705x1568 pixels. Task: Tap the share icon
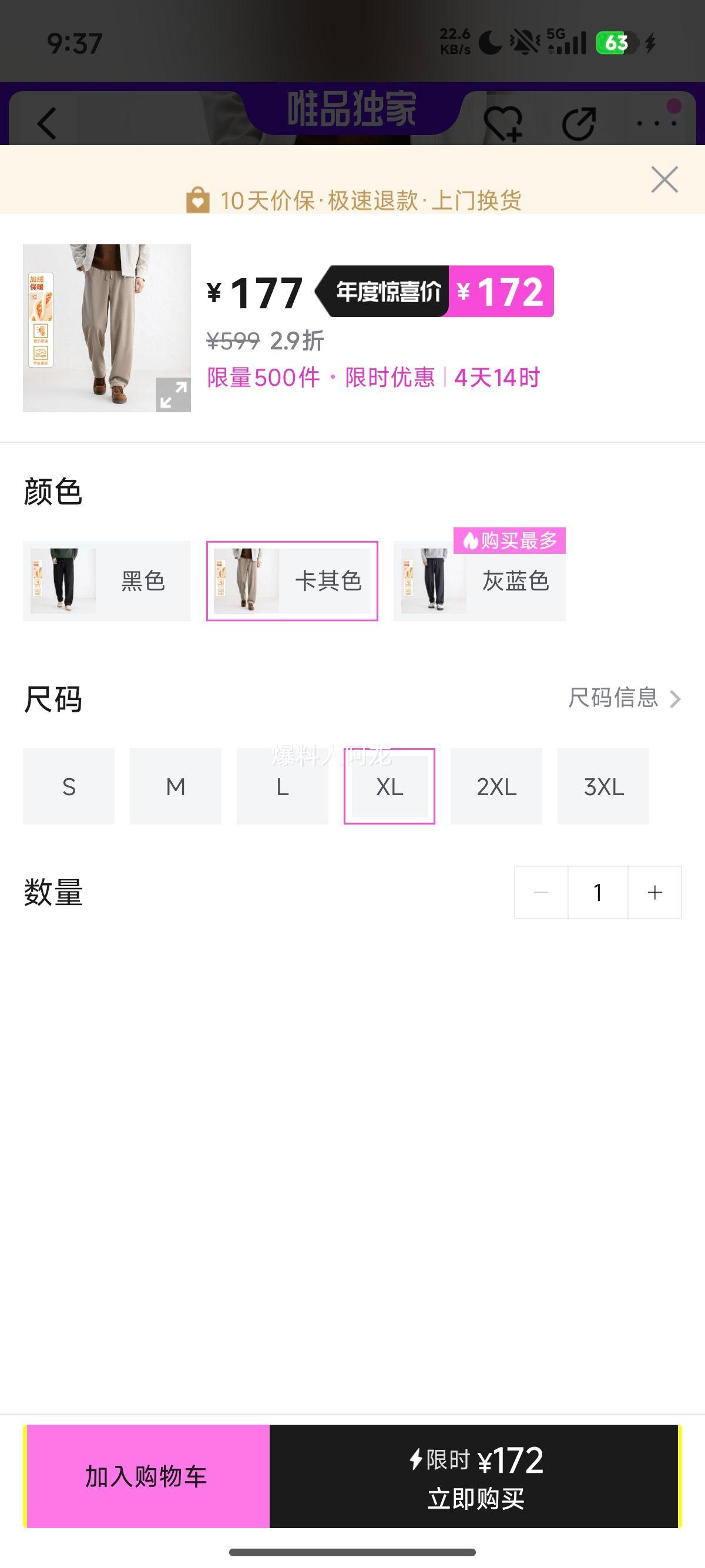click(x=578, y=123)
